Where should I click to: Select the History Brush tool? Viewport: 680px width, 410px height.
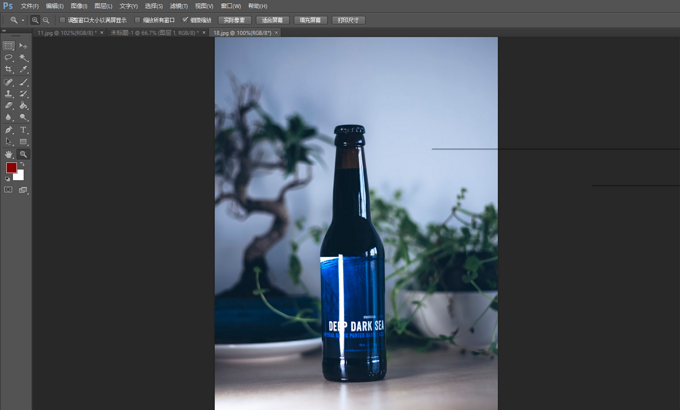(x=23, y=94)
